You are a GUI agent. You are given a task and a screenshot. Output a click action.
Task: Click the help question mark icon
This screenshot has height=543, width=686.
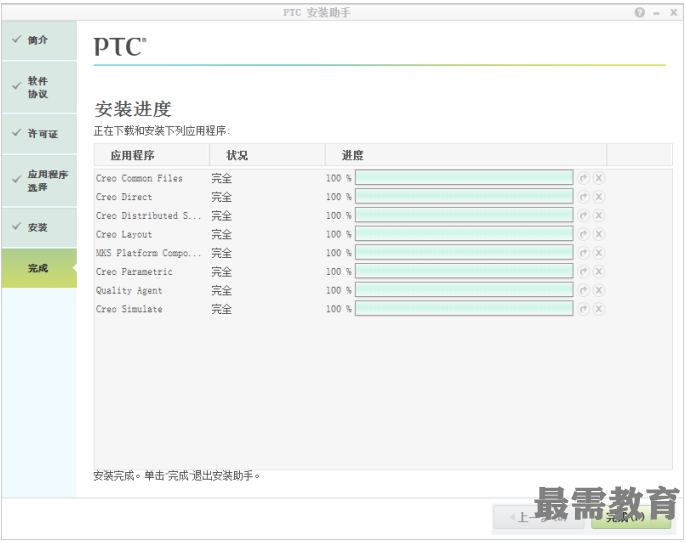pyautogui.click(x=639, y=12)
